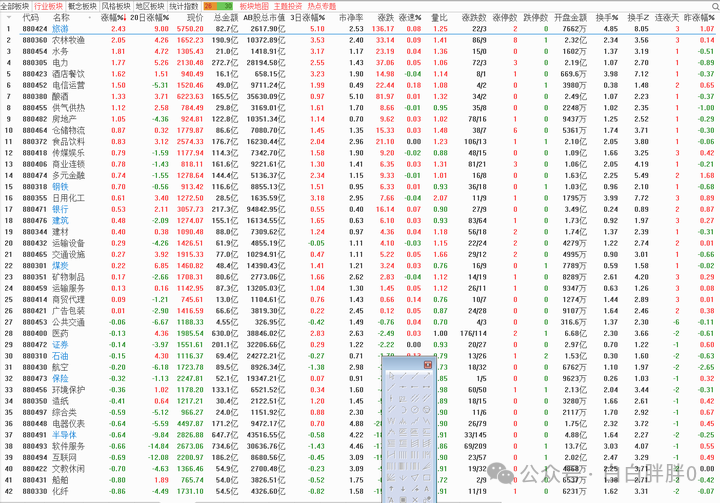Image resolution: width=720 pixels, height=503 pixels.
Task: Select the arc drawing tool in palette
Action: click(x=403, y=410)
